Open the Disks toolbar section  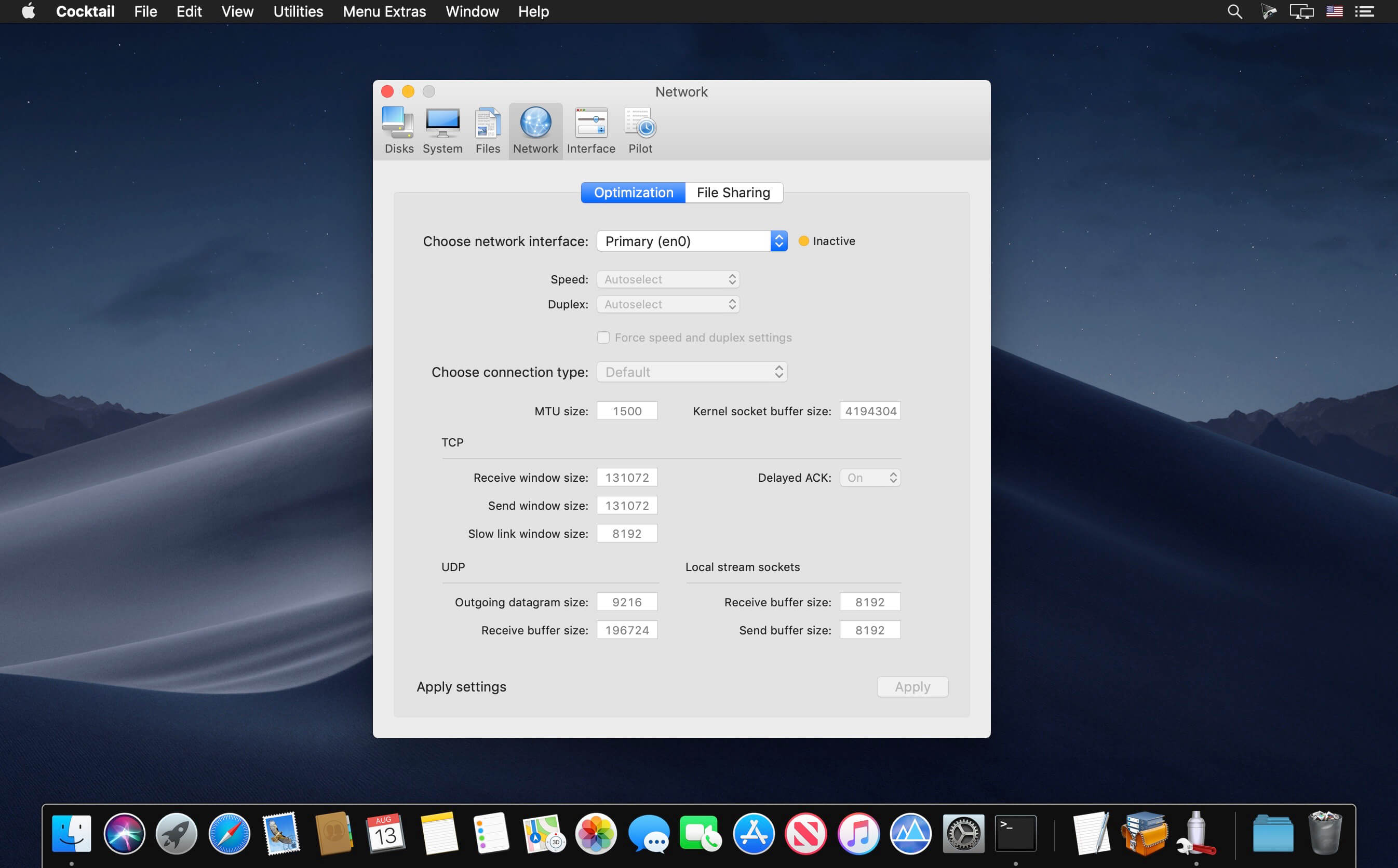(x=398, y=131)
